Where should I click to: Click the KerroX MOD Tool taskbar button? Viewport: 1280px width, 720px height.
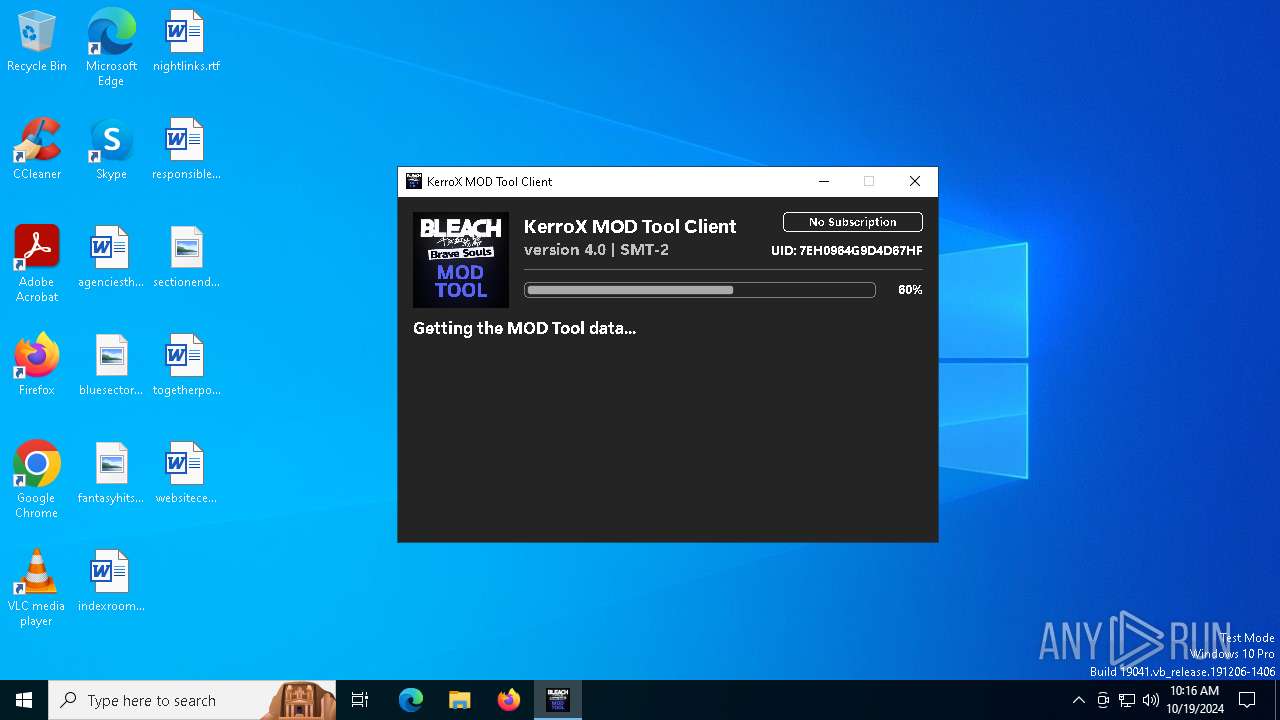tap(557, 700)
